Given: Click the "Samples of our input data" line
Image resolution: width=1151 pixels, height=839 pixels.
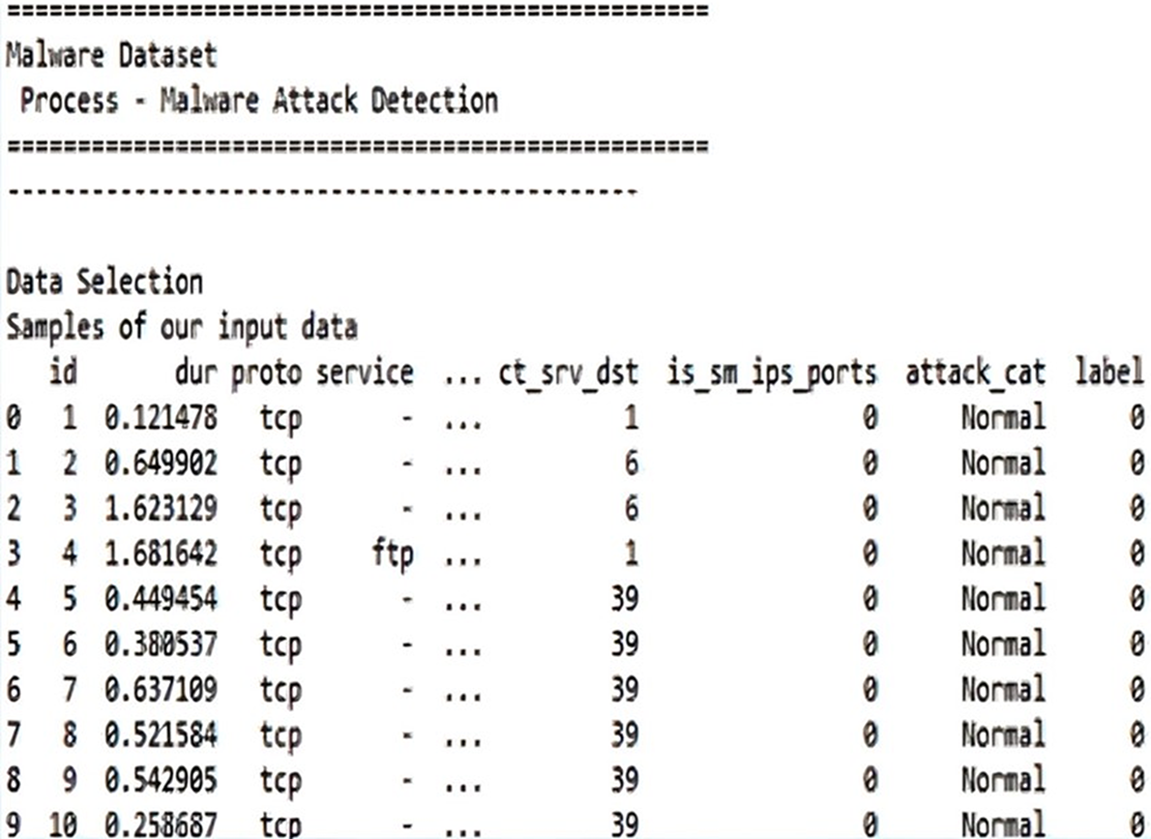Looking at the screenshot, I should pos(182,327).
